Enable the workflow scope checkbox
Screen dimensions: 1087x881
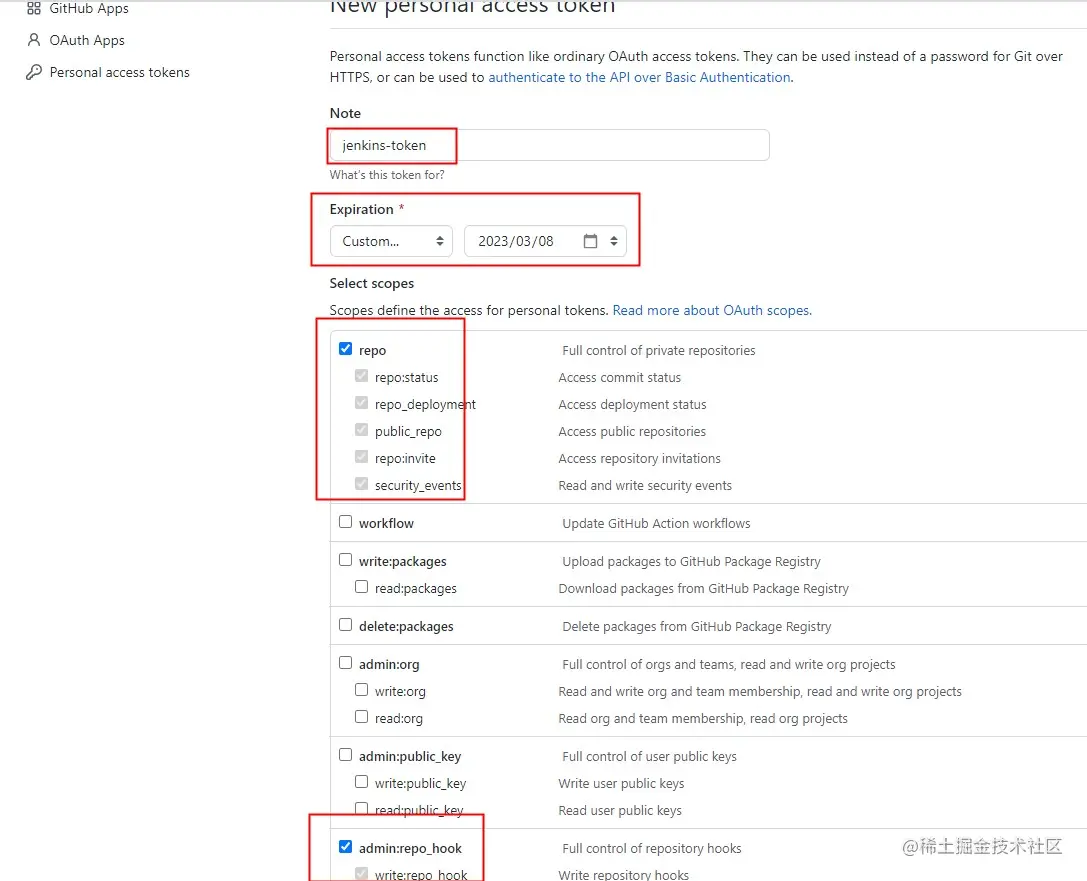click(x=346, y=522)
